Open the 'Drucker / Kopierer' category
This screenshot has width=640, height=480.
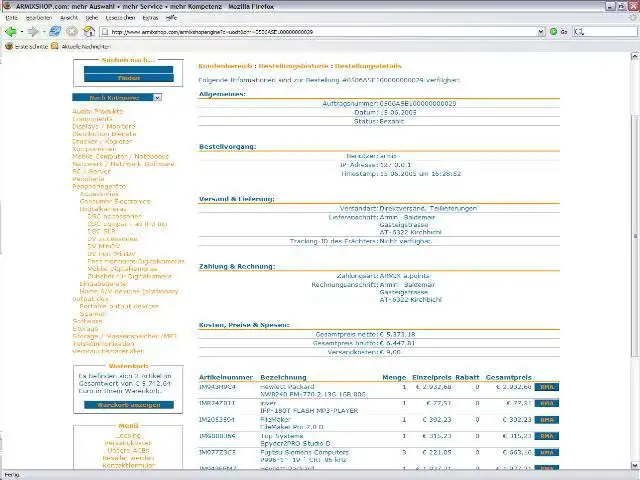tap(102, 141)
